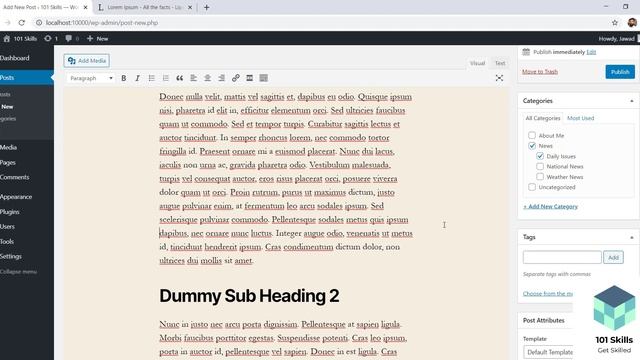640x360 pixels.
Task: Publish the post
Action: 620,72
